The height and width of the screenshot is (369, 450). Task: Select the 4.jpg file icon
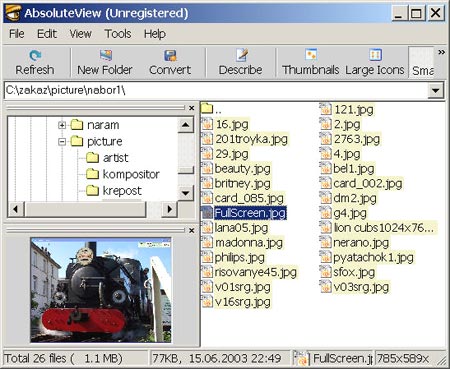click(x=325, y=153)
